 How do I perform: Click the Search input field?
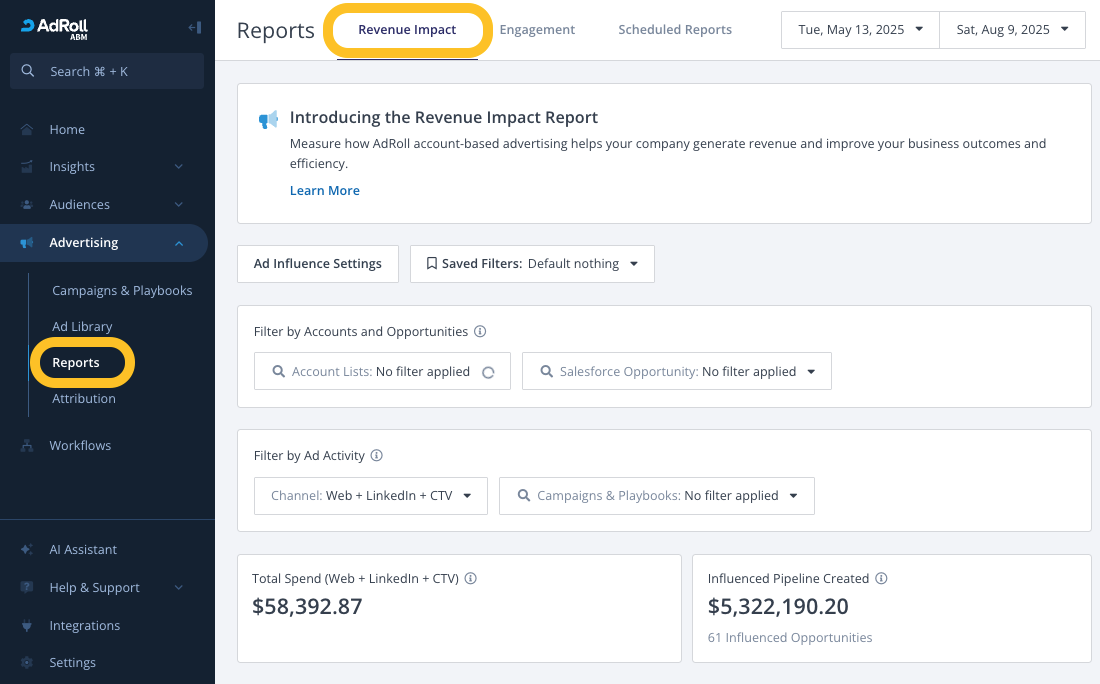point(107,71)
